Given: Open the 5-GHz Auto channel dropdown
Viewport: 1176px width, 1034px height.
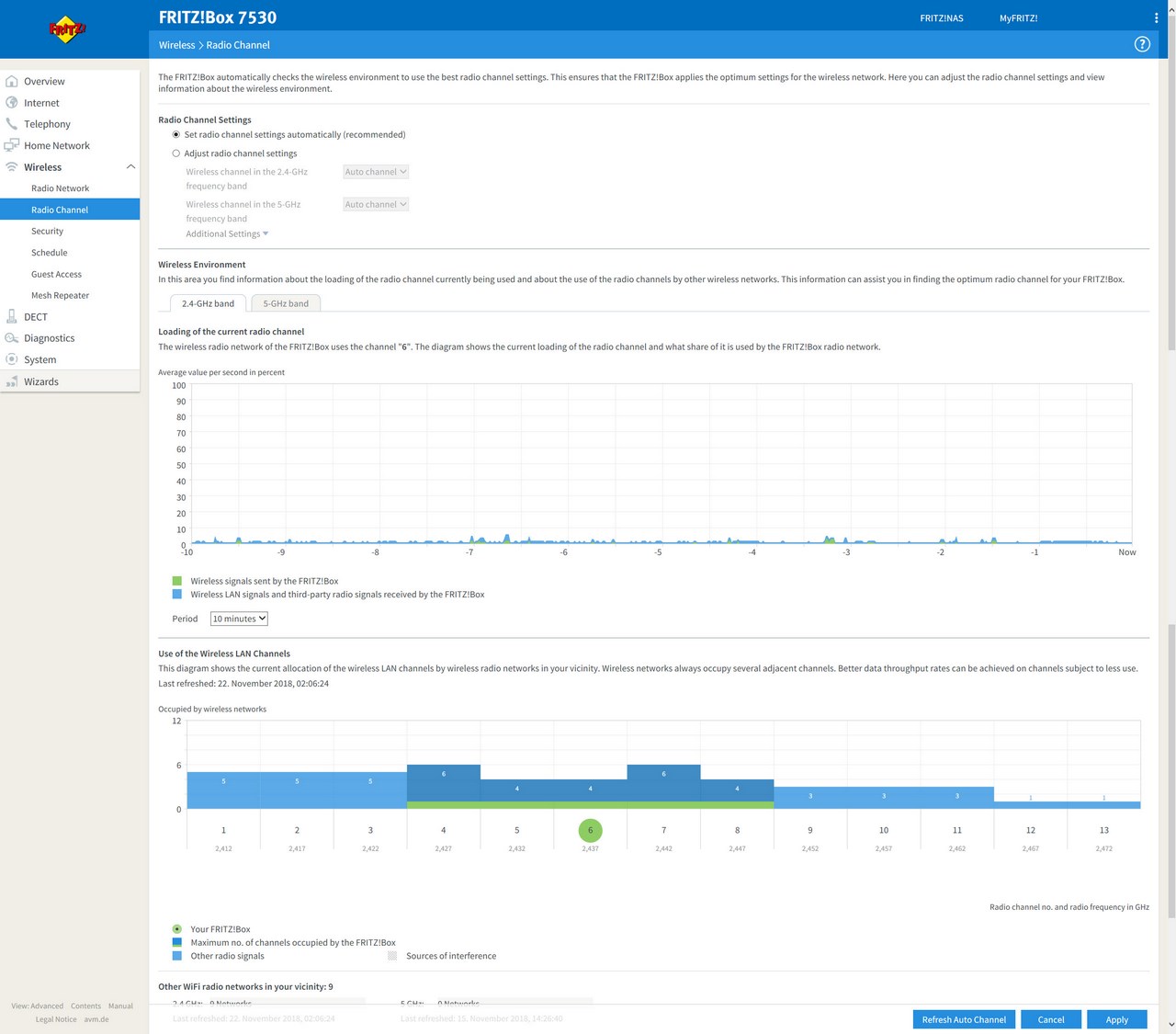Looking at the screenshot, I should 376,204.
